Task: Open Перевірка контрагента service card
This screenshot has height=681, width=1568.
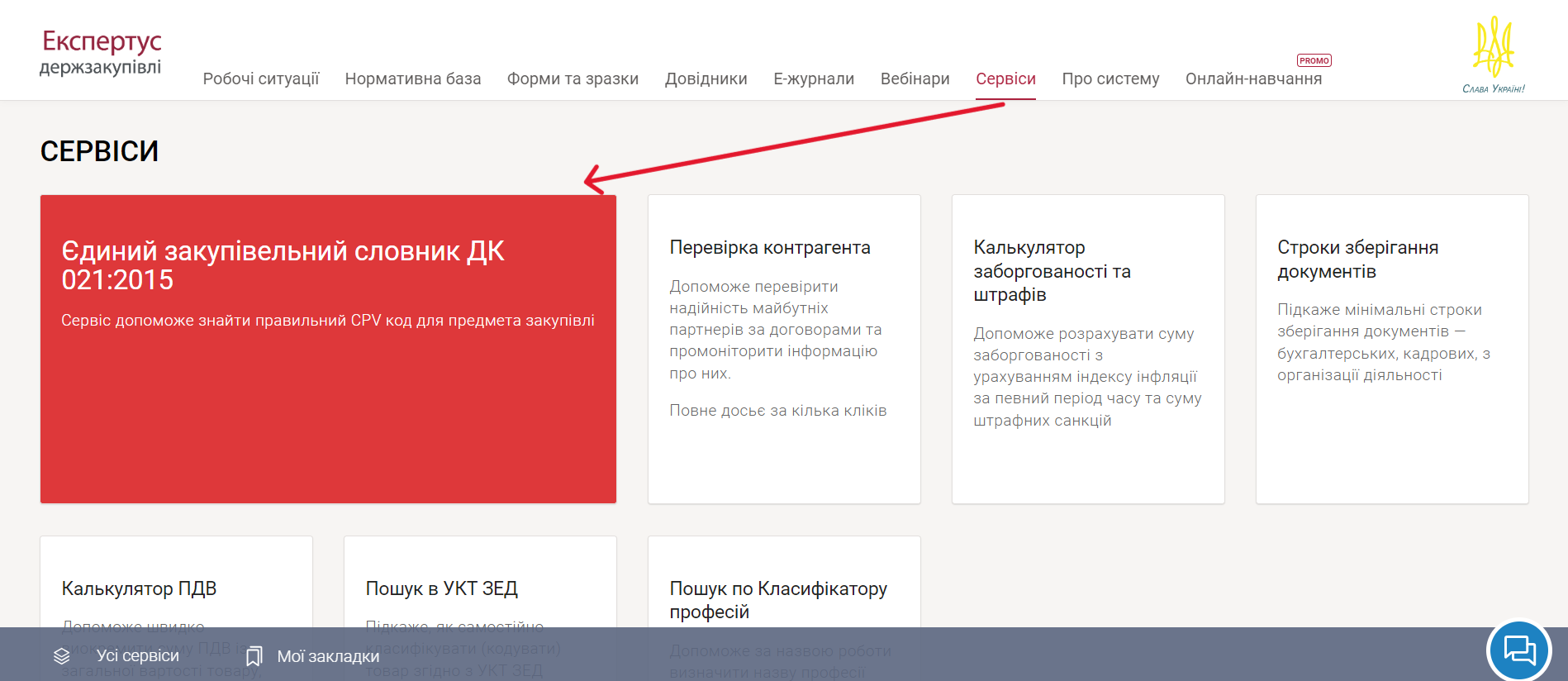Action: [x=784, y=349]
